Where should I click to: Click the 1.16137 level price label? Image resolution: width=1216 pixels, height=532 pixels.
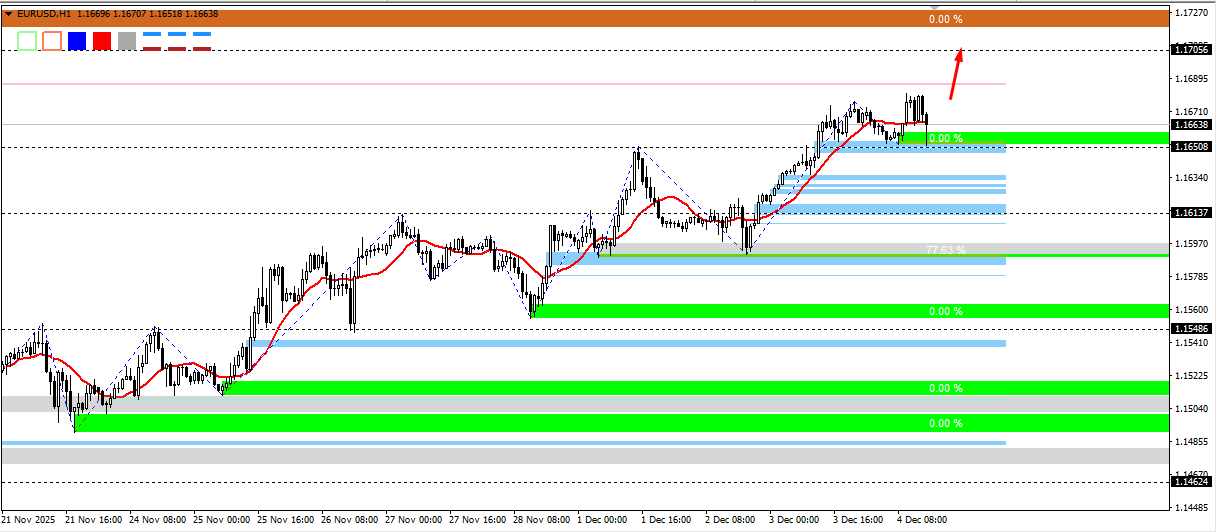pos(1193,213)
